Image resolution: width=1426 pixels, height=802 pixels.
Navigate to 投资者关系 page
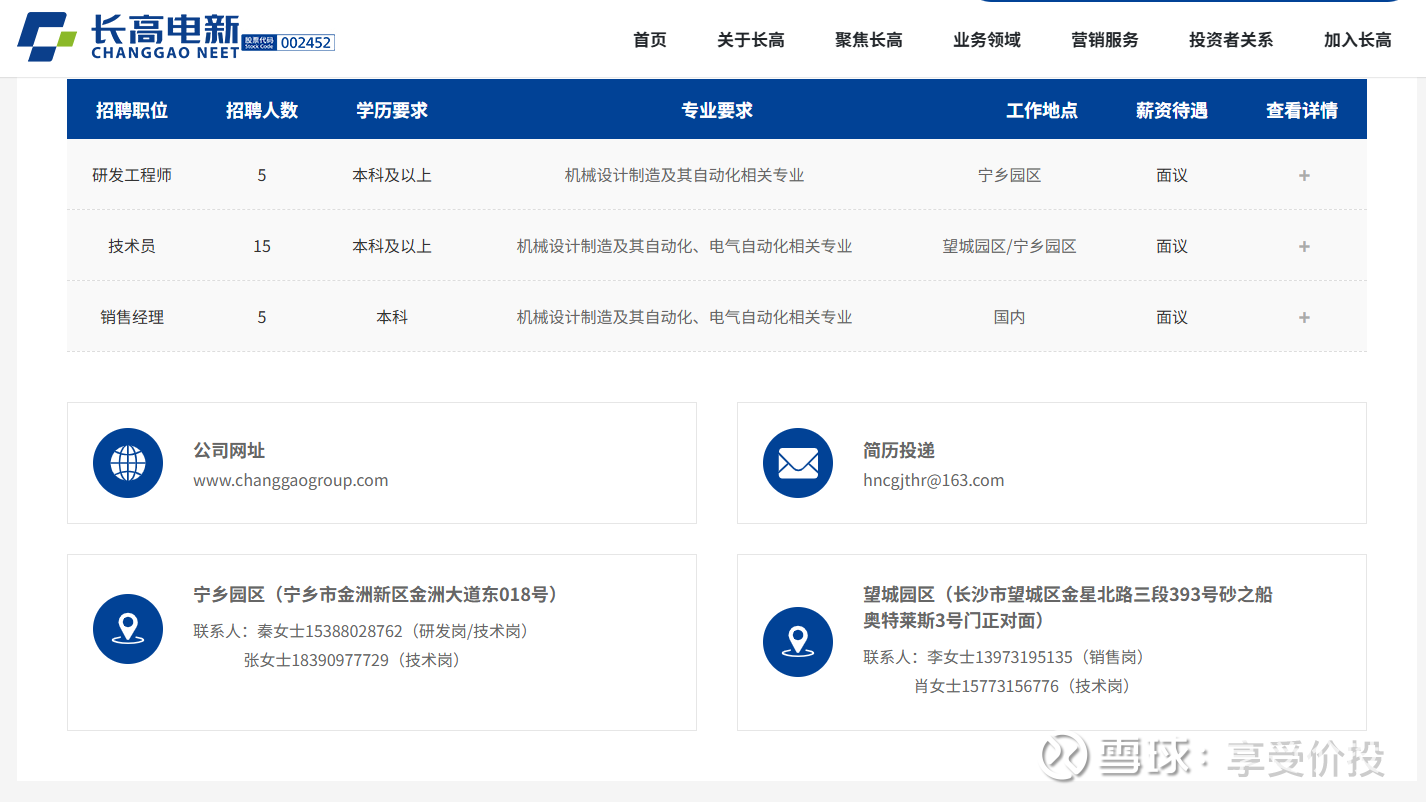pyautogui.click(x=1230, y=40)
